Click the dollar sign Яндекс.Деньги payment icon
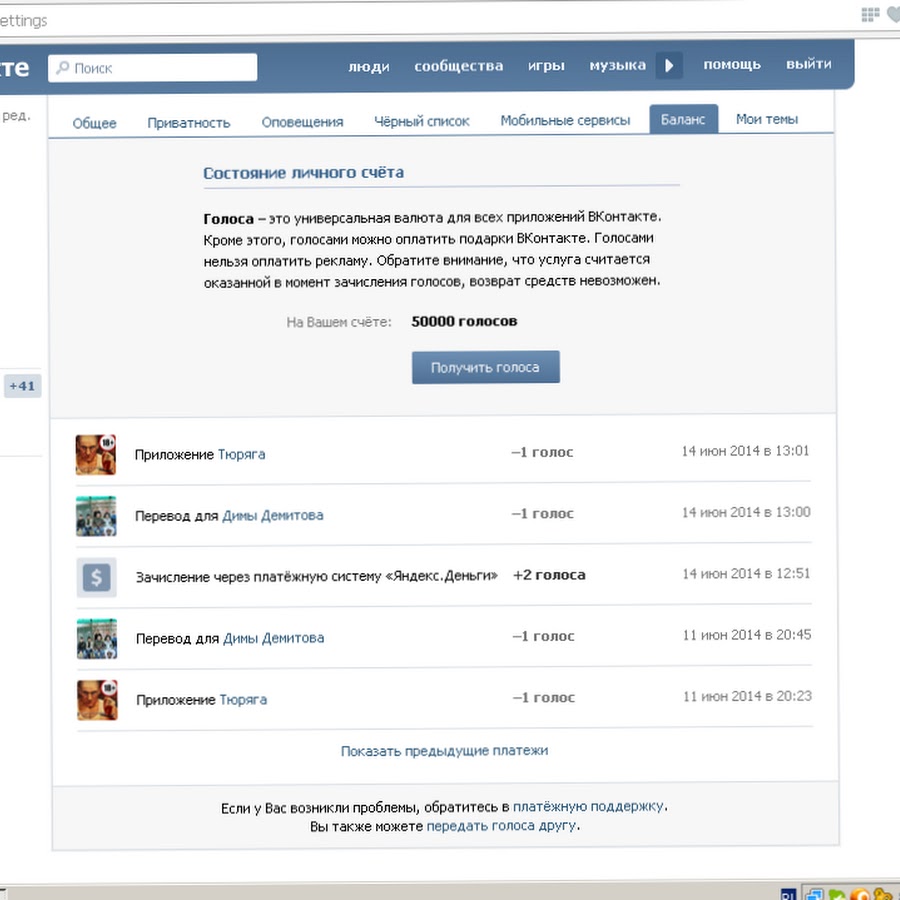 [97, 577]
